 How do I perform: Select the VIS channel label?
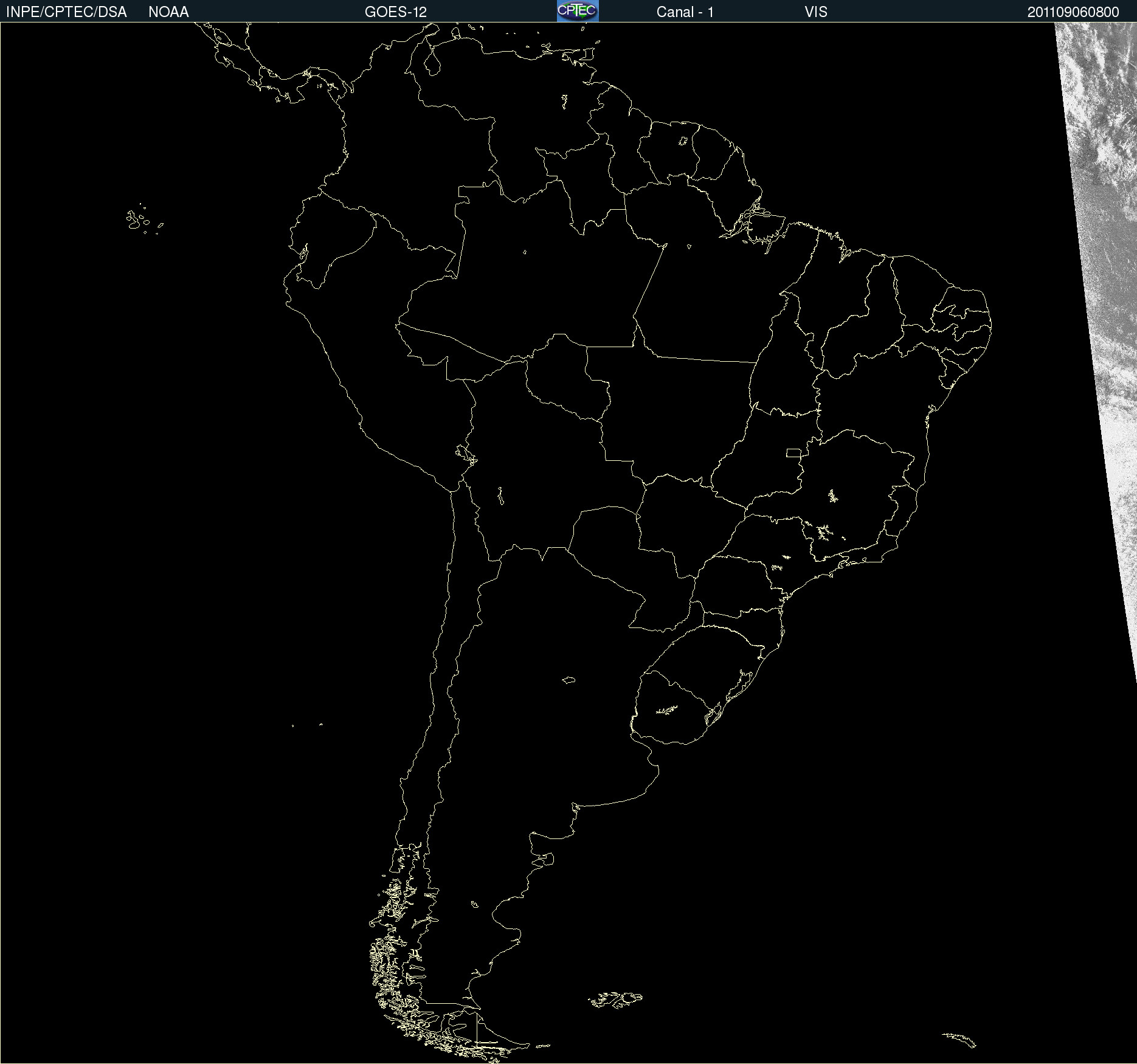816,12
